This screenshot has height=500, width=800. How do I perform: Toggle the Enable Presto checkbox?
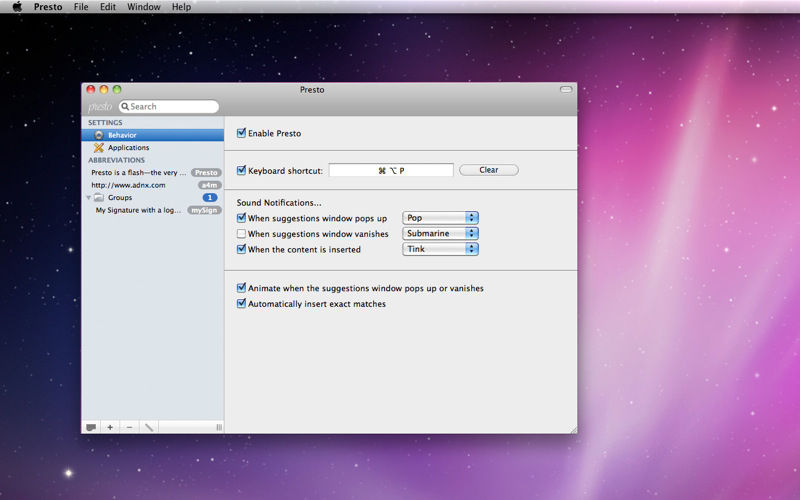pos(241,133)
